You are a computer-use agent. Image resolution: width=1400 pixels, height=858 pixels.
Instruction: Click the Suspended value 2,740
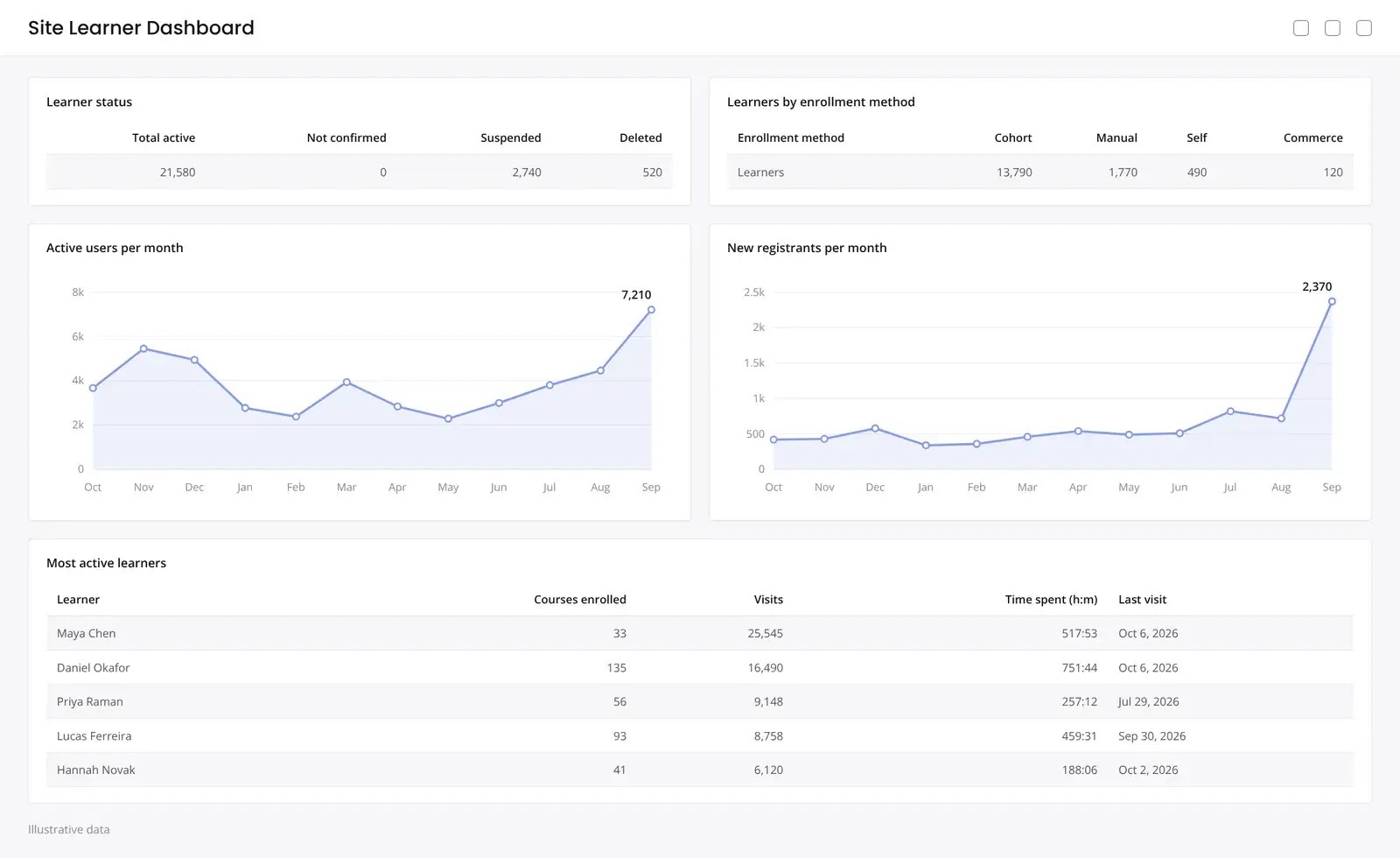(x=527, y=172)
